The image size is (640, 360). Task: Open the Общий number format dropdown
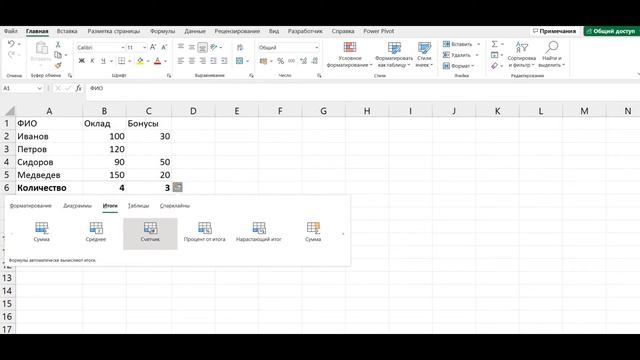[x=316, y=48]
